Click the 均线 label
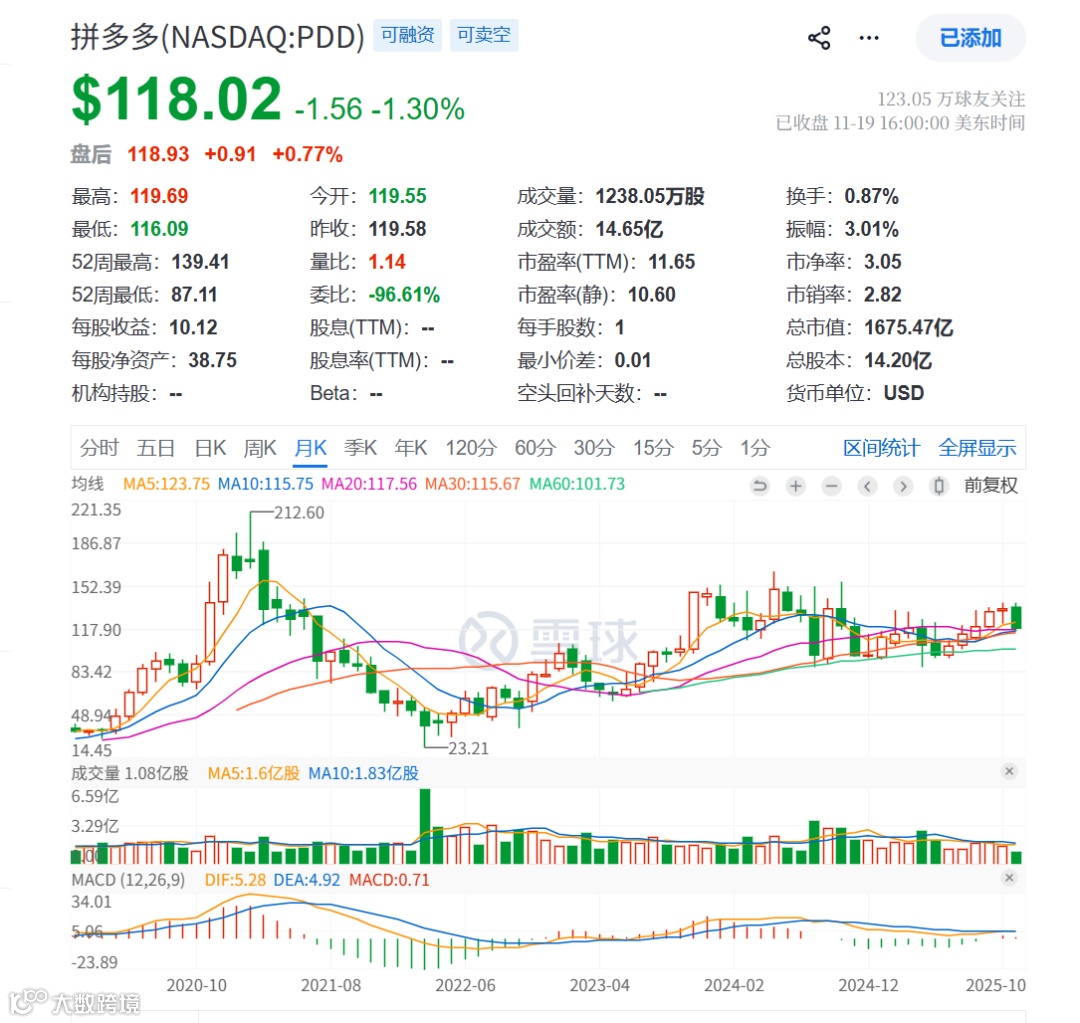This screenshot has width=1080, height=1023. (x=87, y=484)
